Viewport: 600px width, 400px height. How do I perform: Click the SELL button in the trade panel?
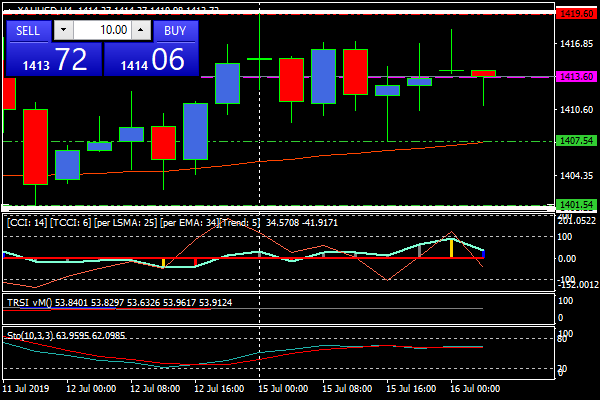pos(29,31)
